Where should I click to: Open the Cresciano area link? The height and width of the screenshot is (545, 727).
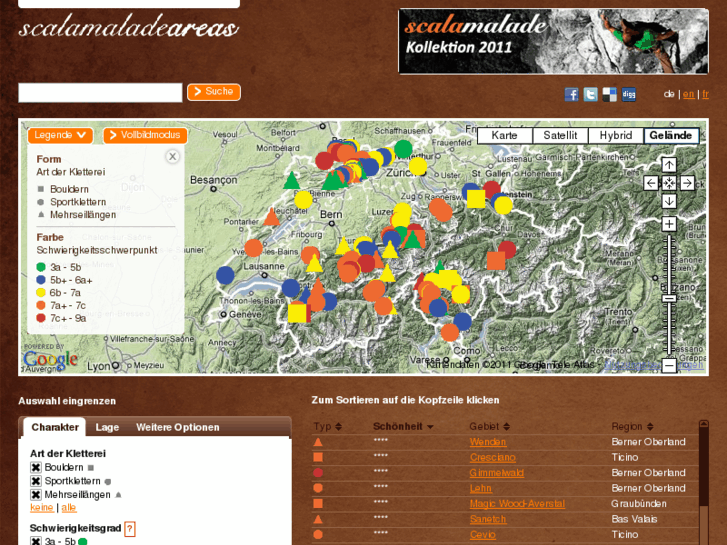coord(492,457)
